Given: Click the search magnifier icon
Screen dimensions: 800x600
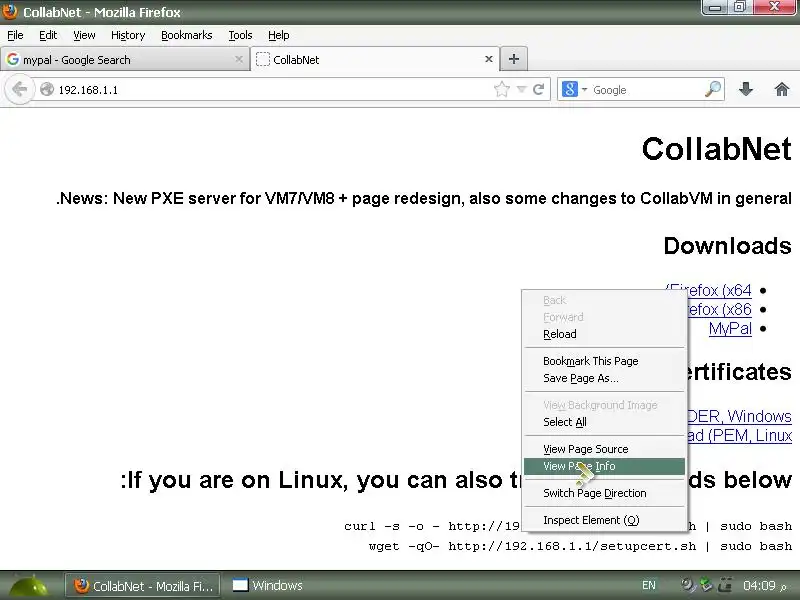Looking at the screenshot, I should 713,89.
